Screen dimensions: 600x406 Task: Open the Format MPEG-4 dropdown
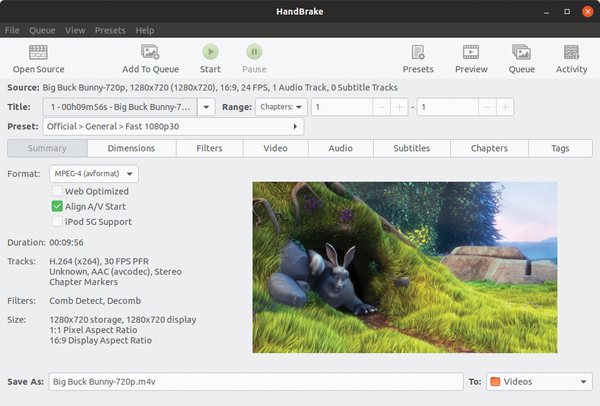click(x=94, y=174)
